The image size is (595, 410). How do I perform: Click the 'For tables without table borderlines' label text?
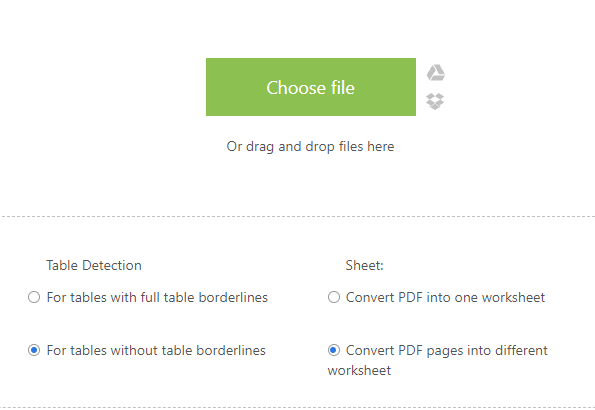[x=156, y=350]
